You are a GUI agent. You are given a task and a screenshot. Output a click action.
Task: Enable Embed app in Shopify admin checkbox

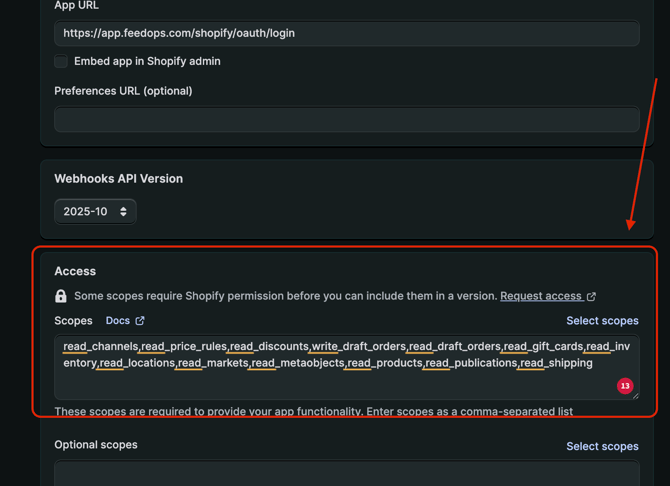click(61, 61)
